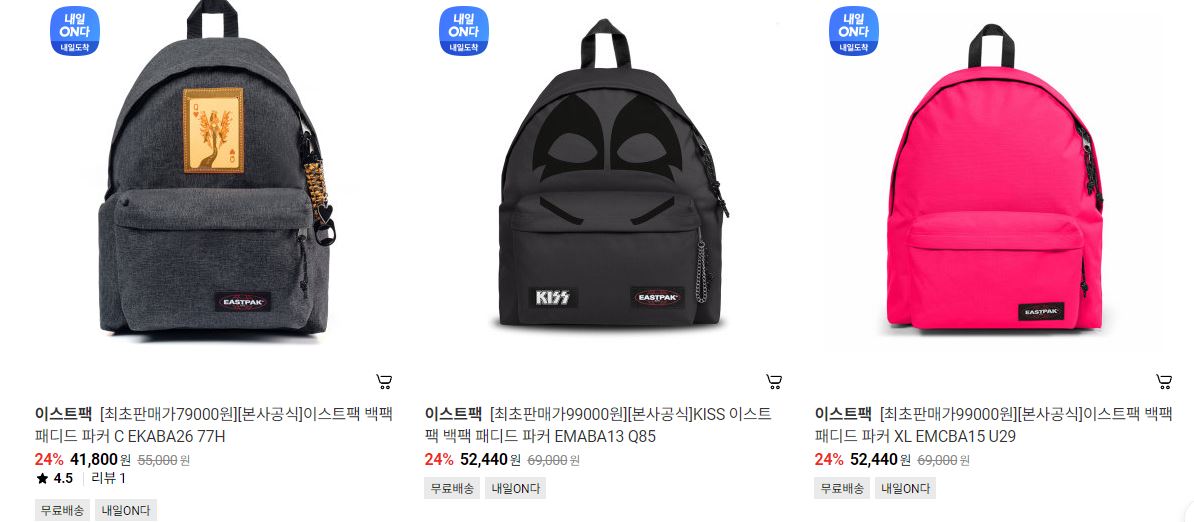Click 무료배송 tag under gray backpack
This screenshot has width=1194, height=522.
[x=62, y=511]
